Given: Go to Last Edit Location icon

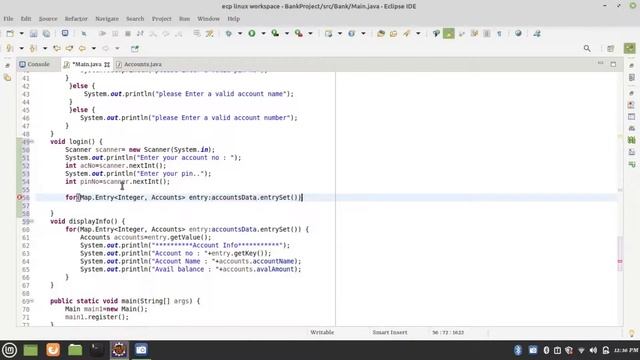Looking at the screenshot, I should [57, 49].
